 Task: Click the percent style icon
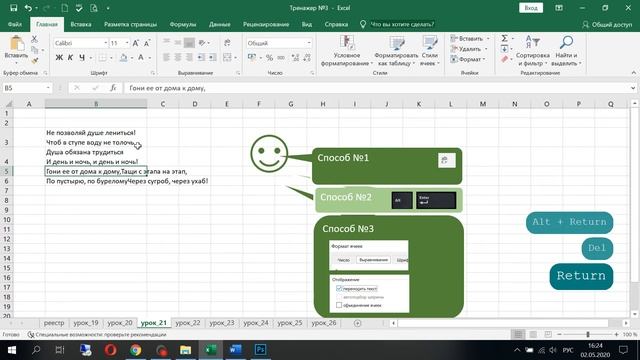click(x=269, y=58)
